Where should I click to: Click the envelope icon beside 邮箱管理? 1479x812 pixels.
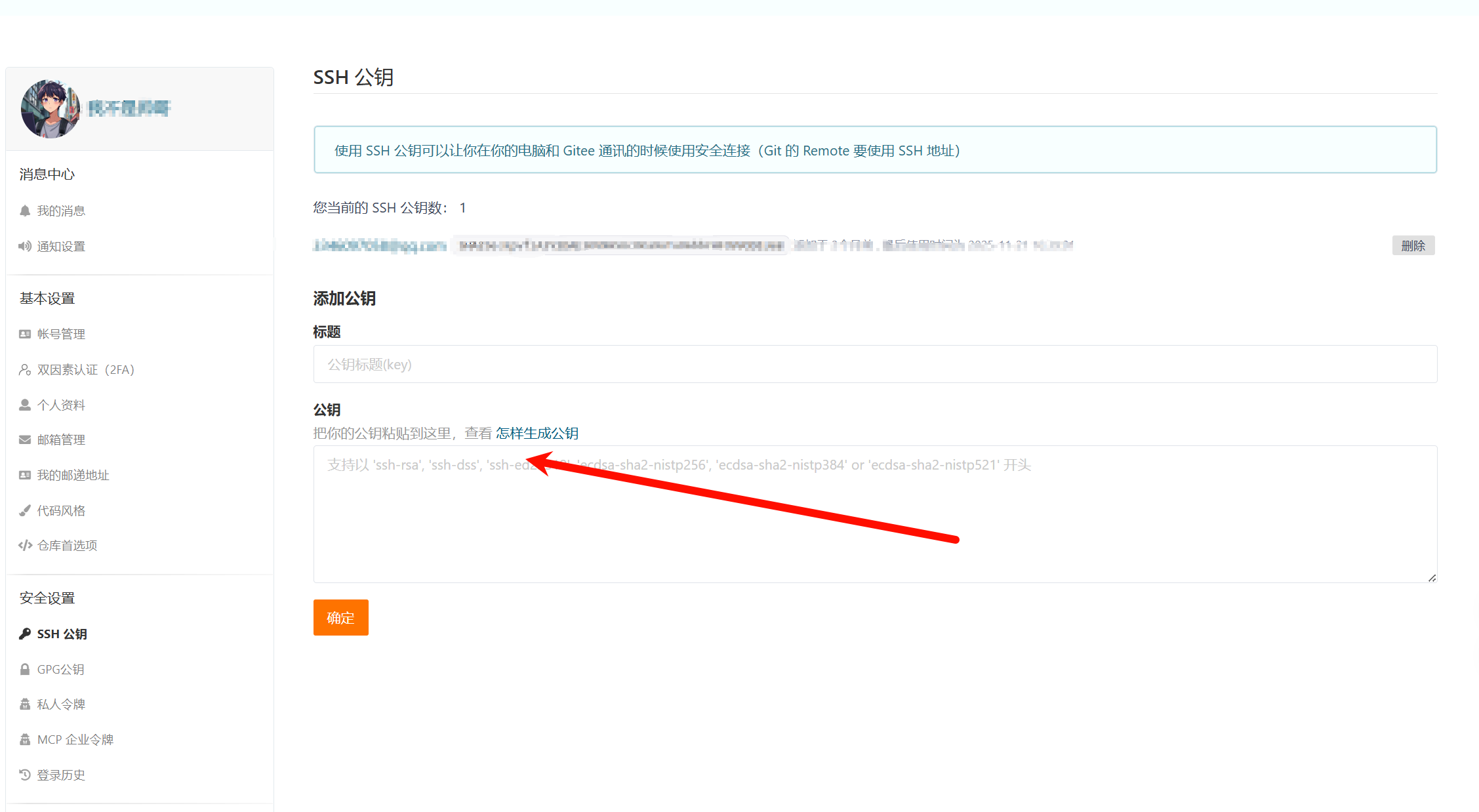tap(25, 439)
